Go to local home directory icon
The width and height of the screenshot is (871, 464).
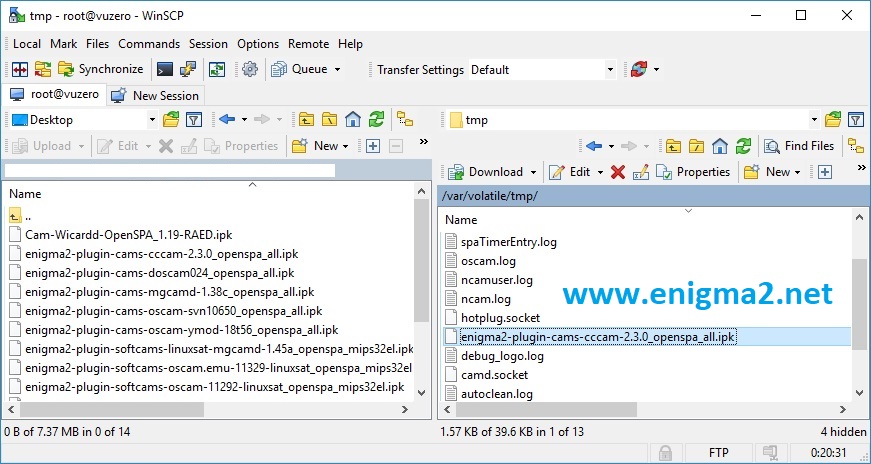[353, 119]
